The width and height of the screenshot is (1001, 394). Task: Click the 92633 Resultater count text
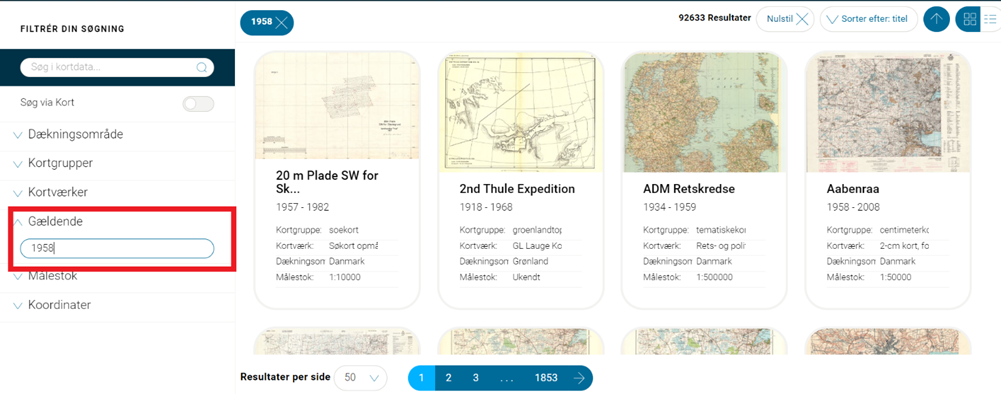point(714,19)
